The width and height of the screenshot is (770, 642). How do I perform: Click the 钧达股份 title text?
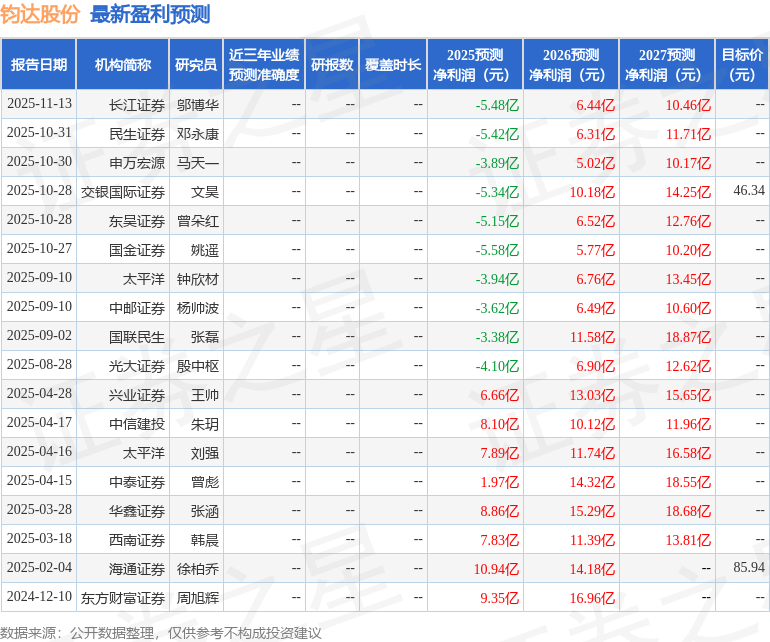[40, 14]
